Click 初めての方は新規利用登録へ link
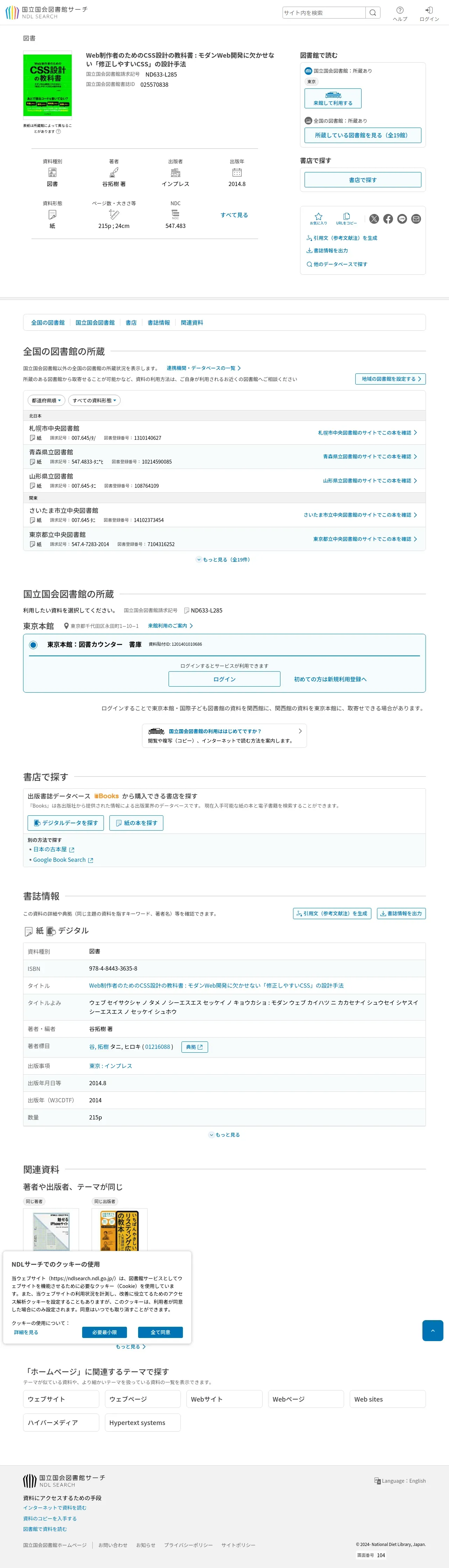This screenshot has width=449, height=1568. [330, 679]
